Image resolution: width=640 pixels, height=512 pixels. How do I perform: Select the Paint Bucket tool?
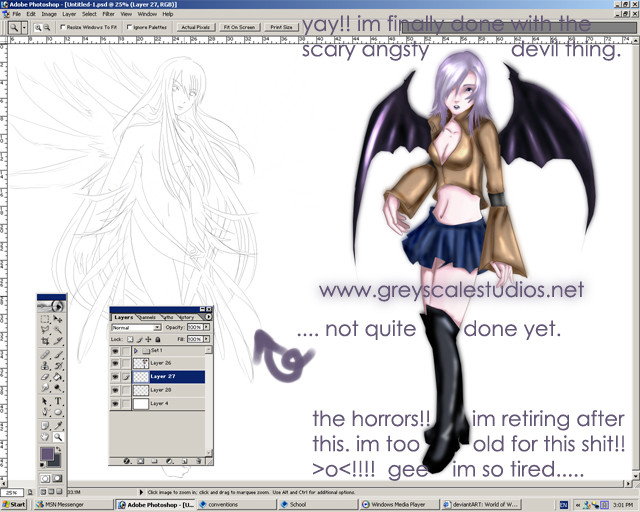[58, 376]
